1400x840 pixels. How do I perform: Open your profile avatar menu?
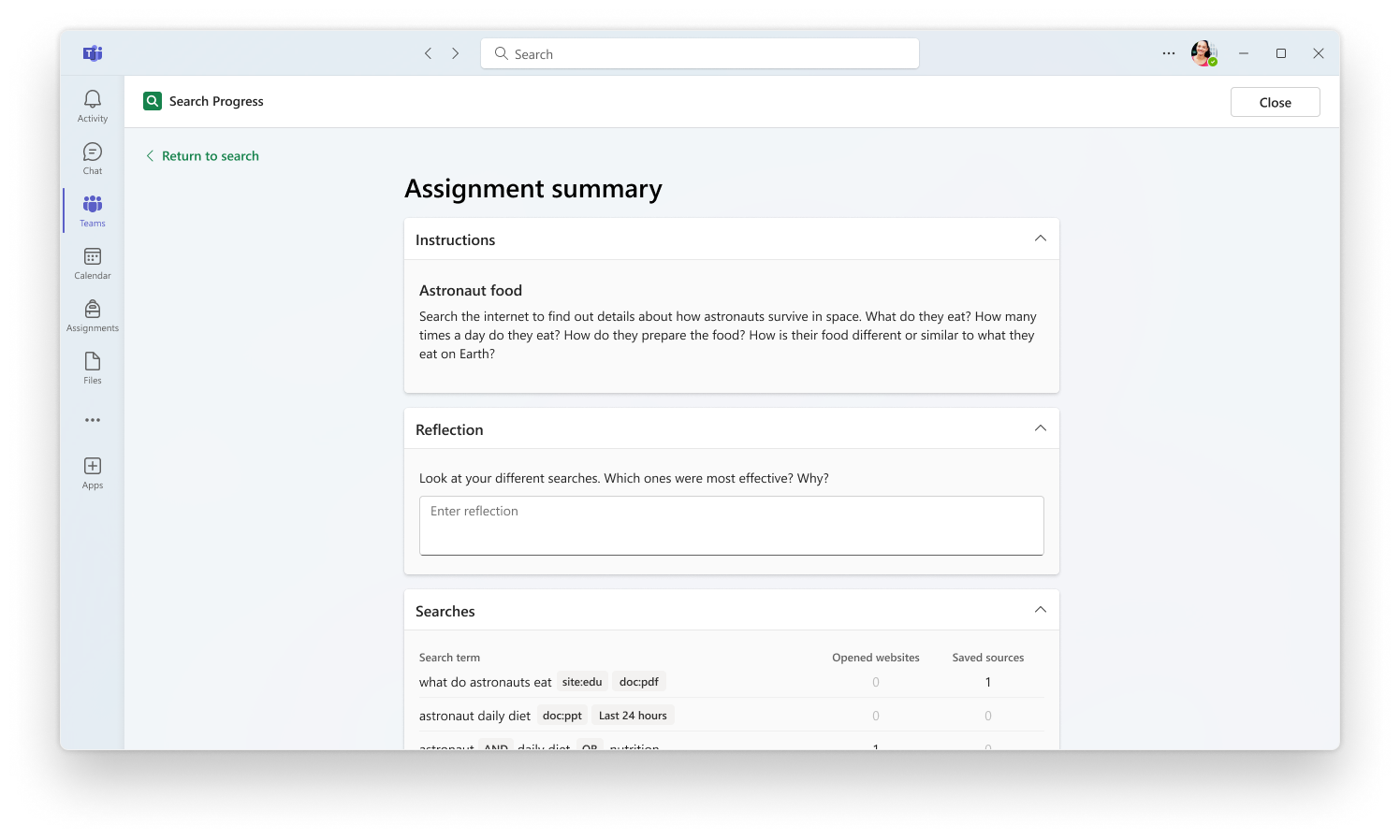pos(1203,53)
